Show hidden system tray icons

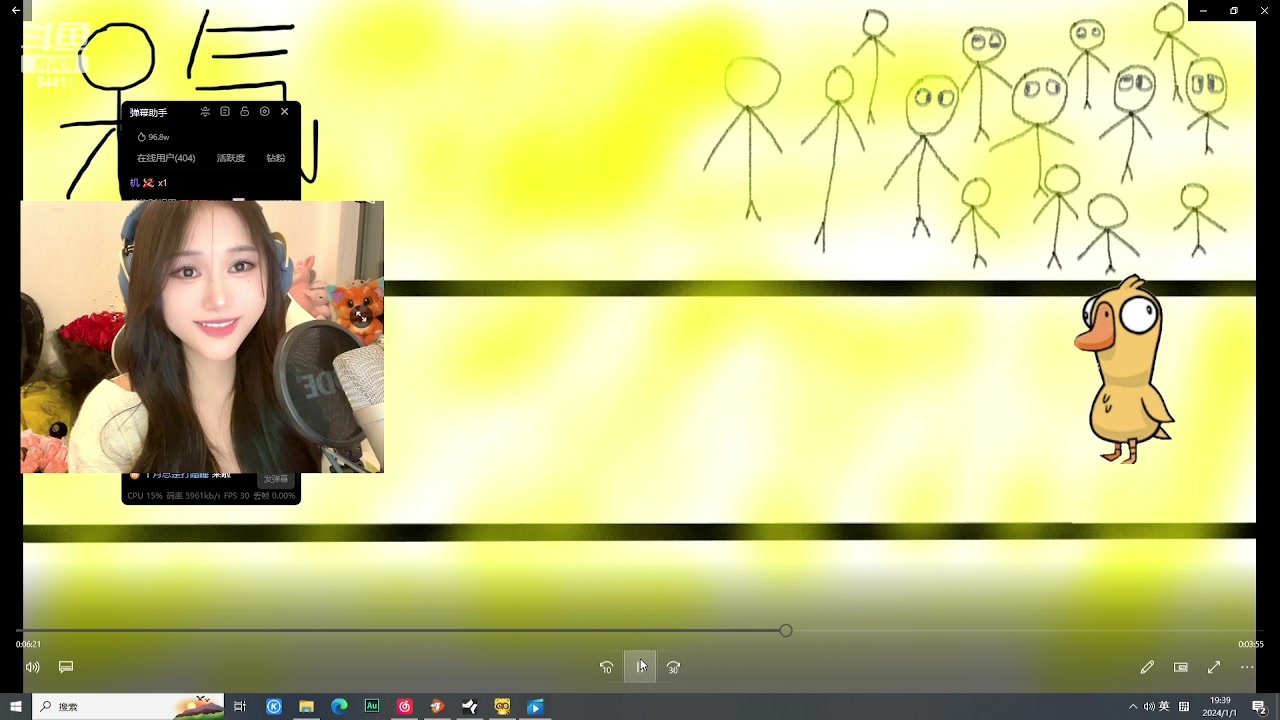click(x=1133, y=707)
